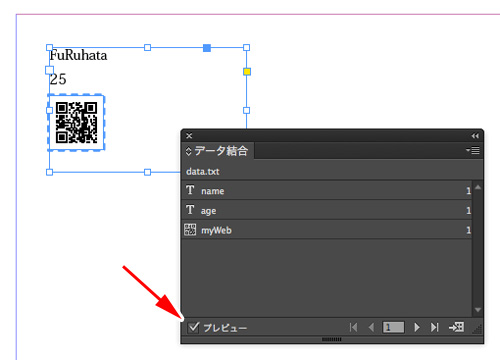Go to last record button

pos(434,327)
